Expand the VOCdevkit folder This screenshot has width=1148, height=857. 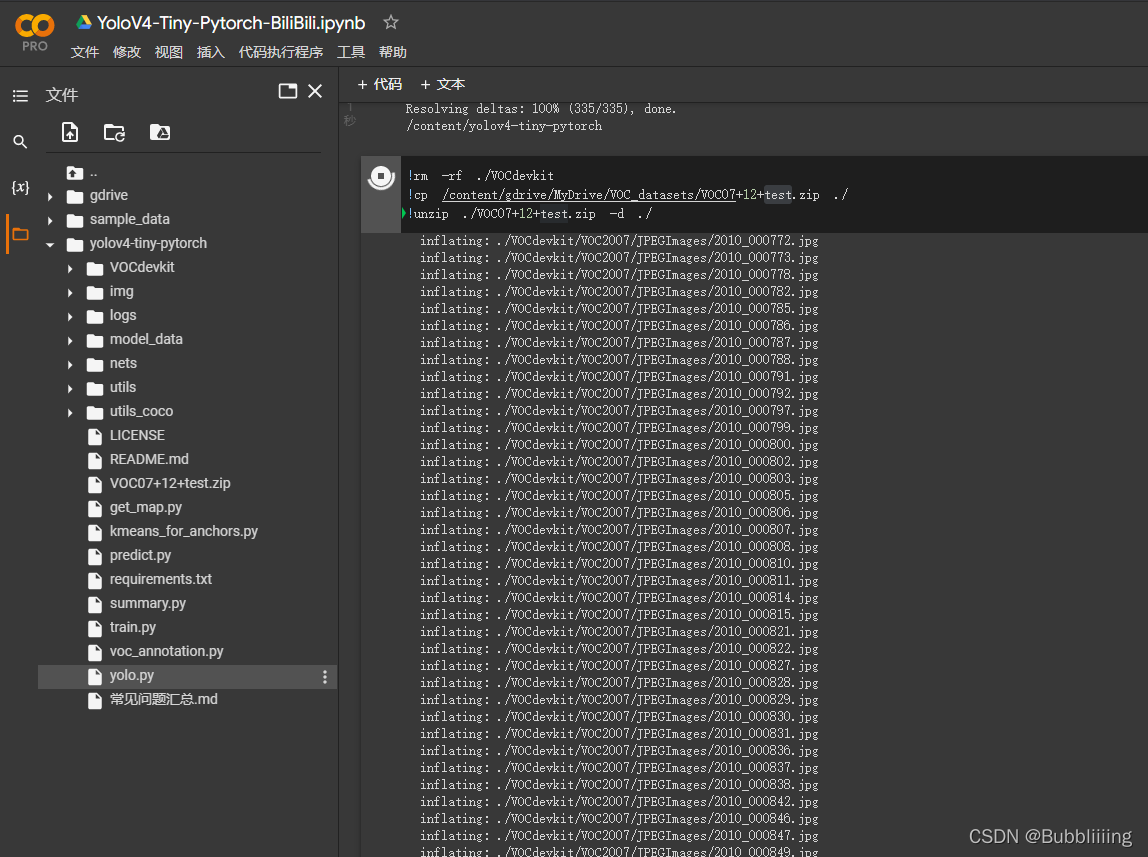pyautogui.click(x=70, y=269)
